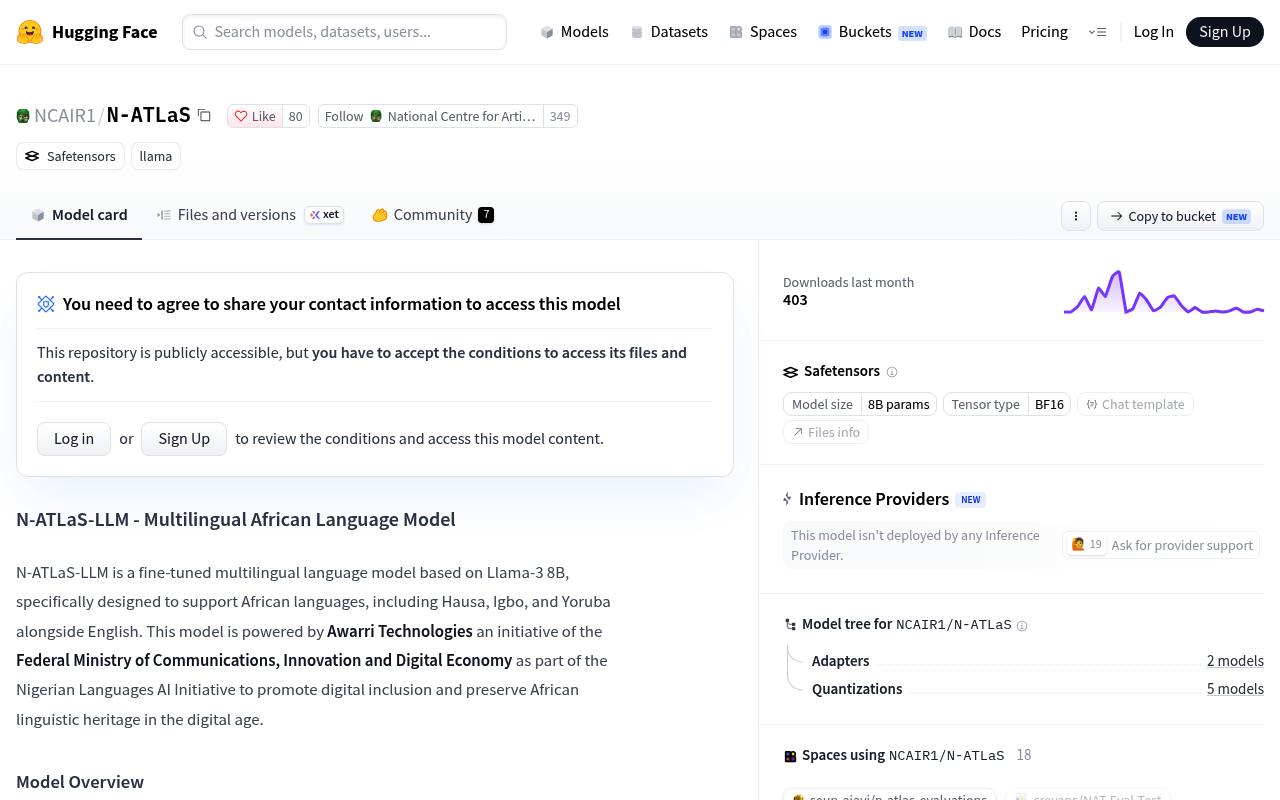Click the Spaces using count 18
Viewport: 1280px width, 800px height.
pos(1024,755)
